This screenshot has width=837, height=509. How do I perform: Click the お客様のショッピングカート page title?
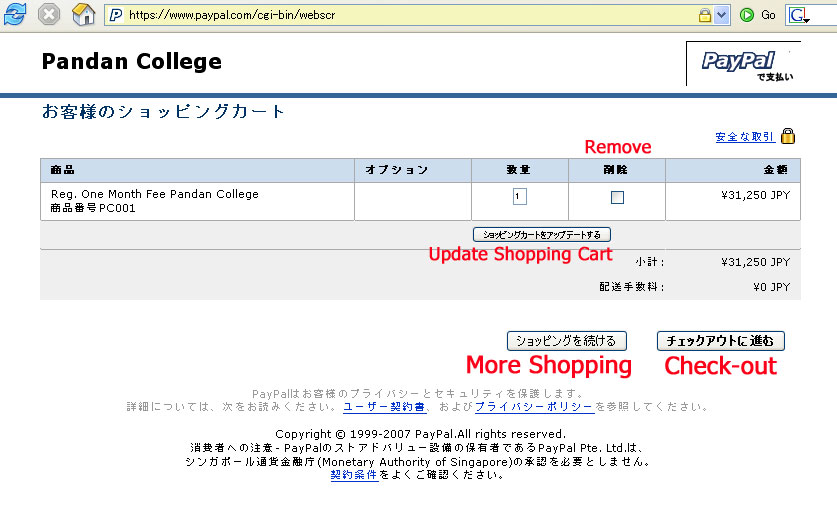[163, 112]
